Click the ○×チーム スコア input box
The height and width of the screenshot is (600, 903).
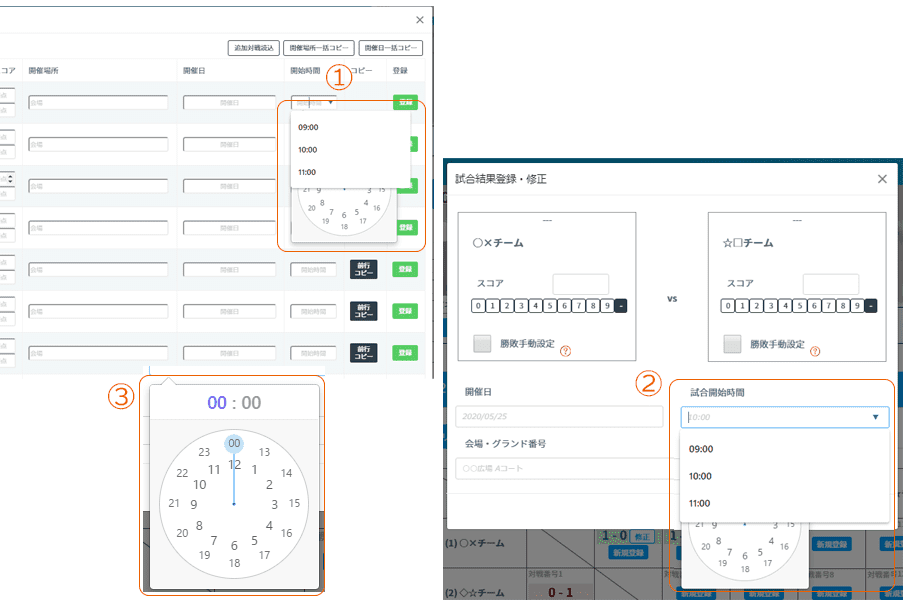[x=580, y=284]
